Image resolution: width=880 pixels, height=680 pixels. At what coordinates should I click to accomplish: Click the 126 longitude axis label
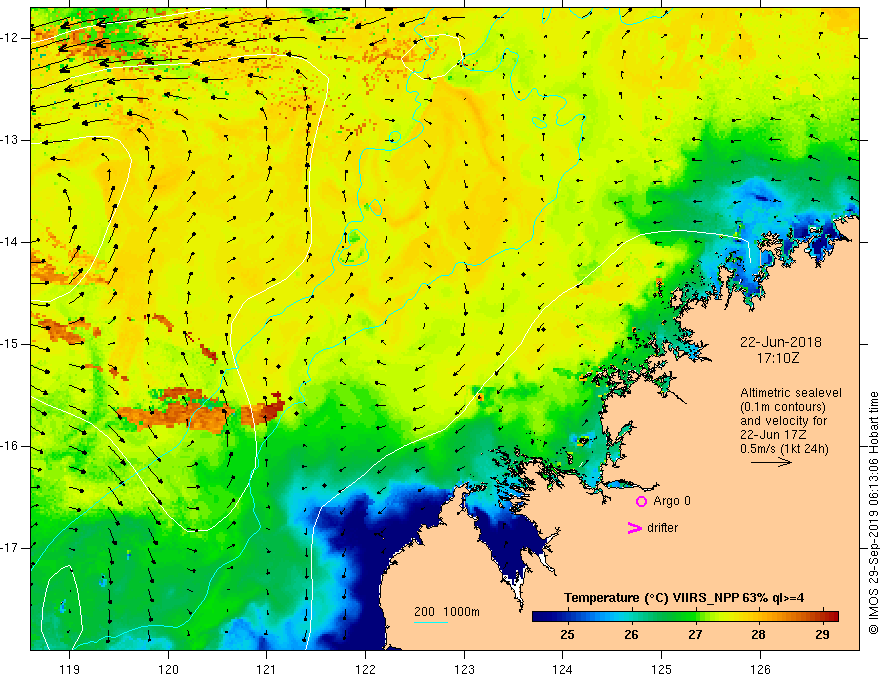pyautogui.click(x=760, y=669)
